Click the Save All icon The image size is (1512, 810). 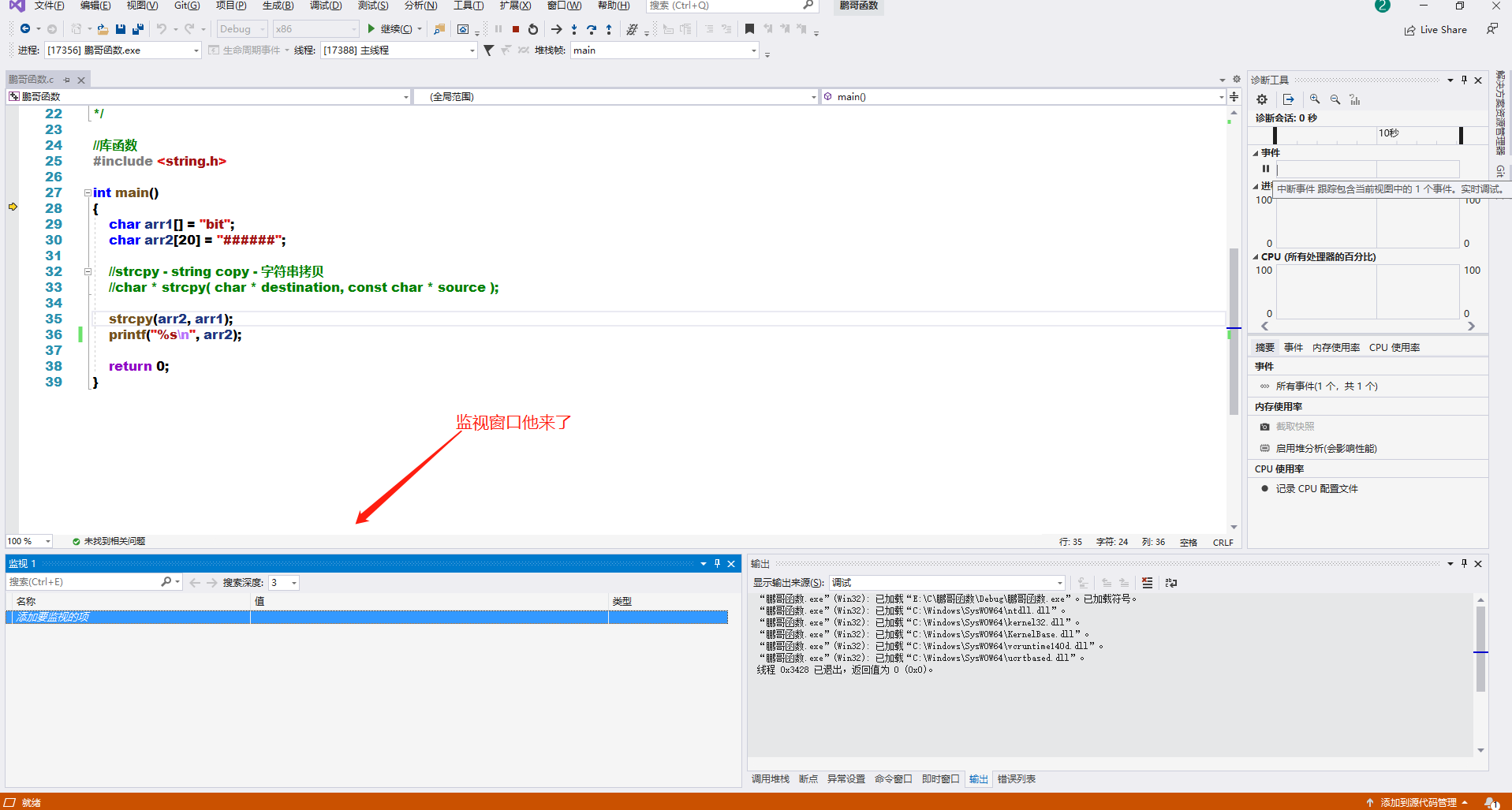[138, 29]
